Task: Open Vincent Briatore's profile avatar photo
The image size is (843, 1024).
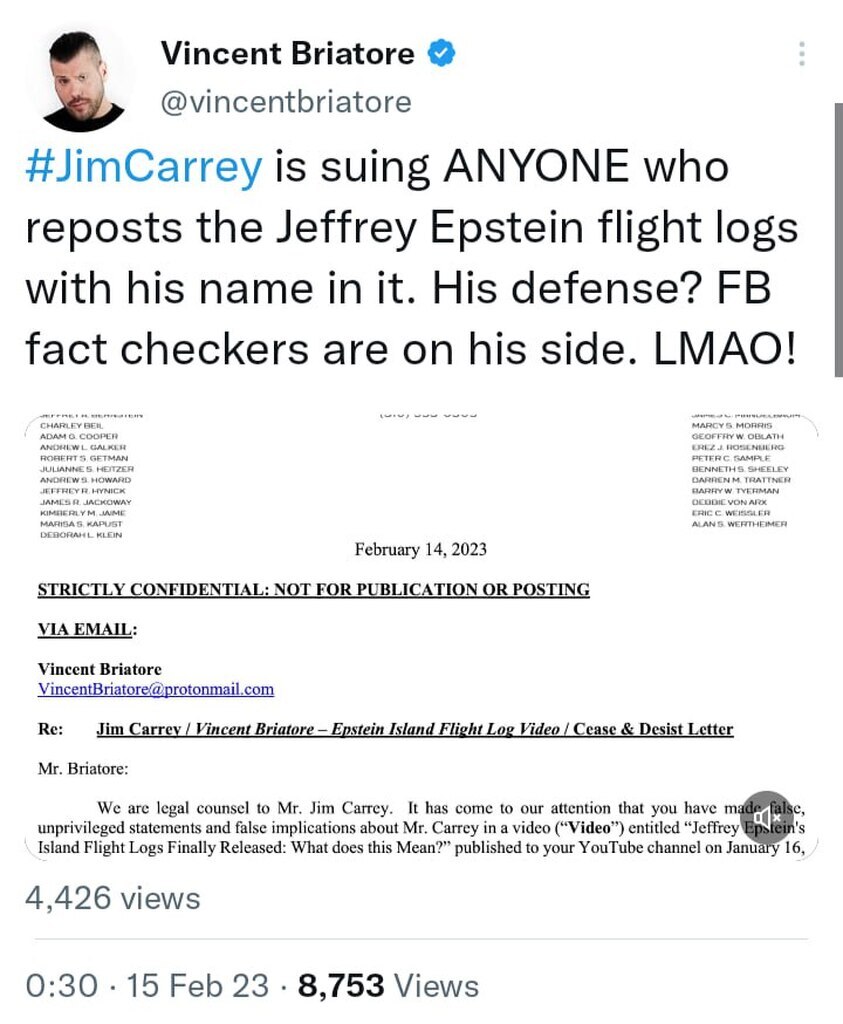Action: point(80,78)
